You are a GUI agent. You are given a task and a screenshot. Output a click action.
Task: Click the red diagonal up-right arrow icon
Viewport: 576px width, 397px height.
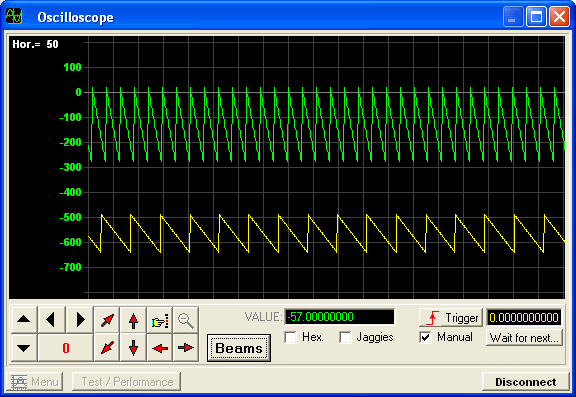pyautogui.click(x=107, y=320)
